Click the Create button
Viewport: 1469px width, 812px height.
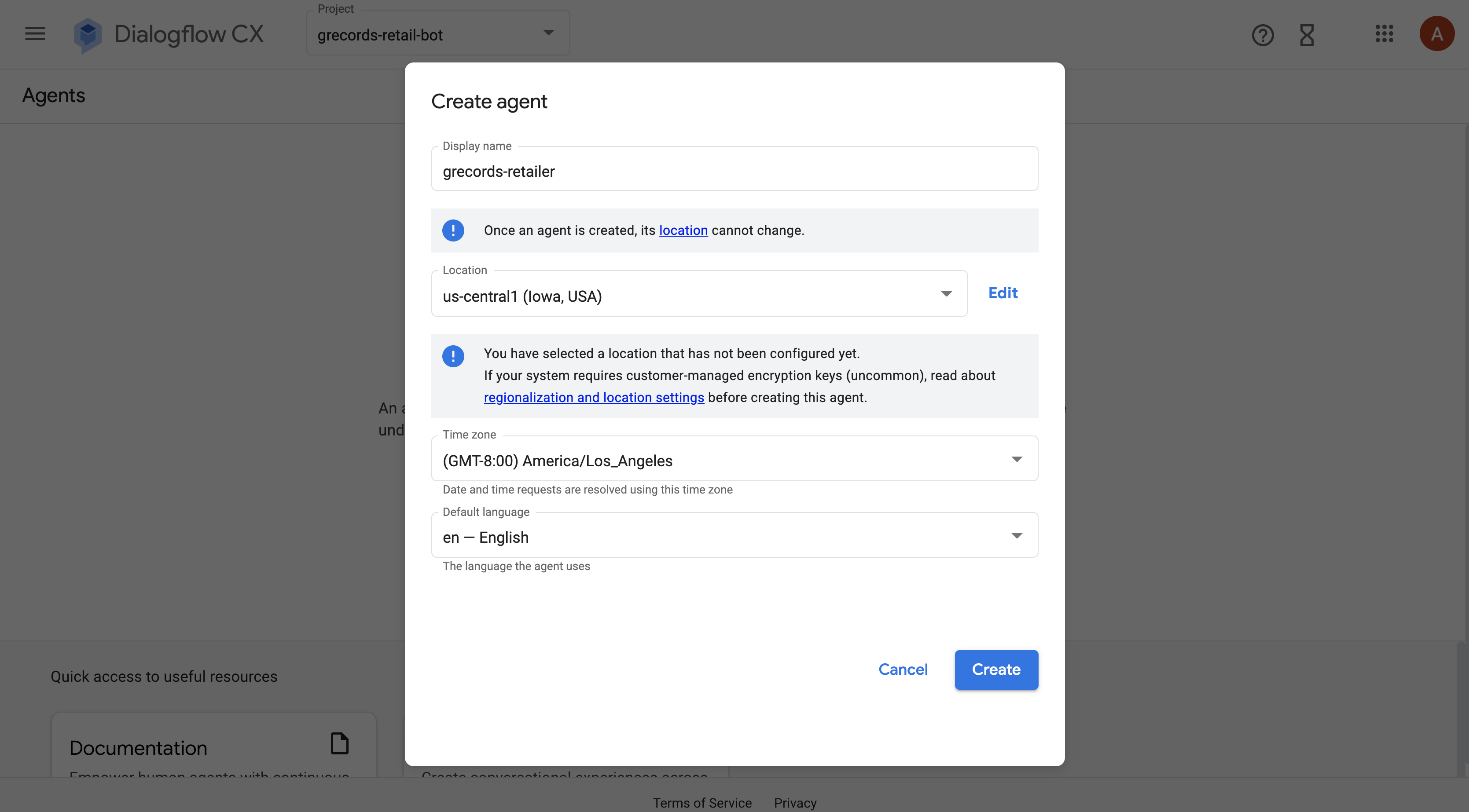[x=995, y=669]
